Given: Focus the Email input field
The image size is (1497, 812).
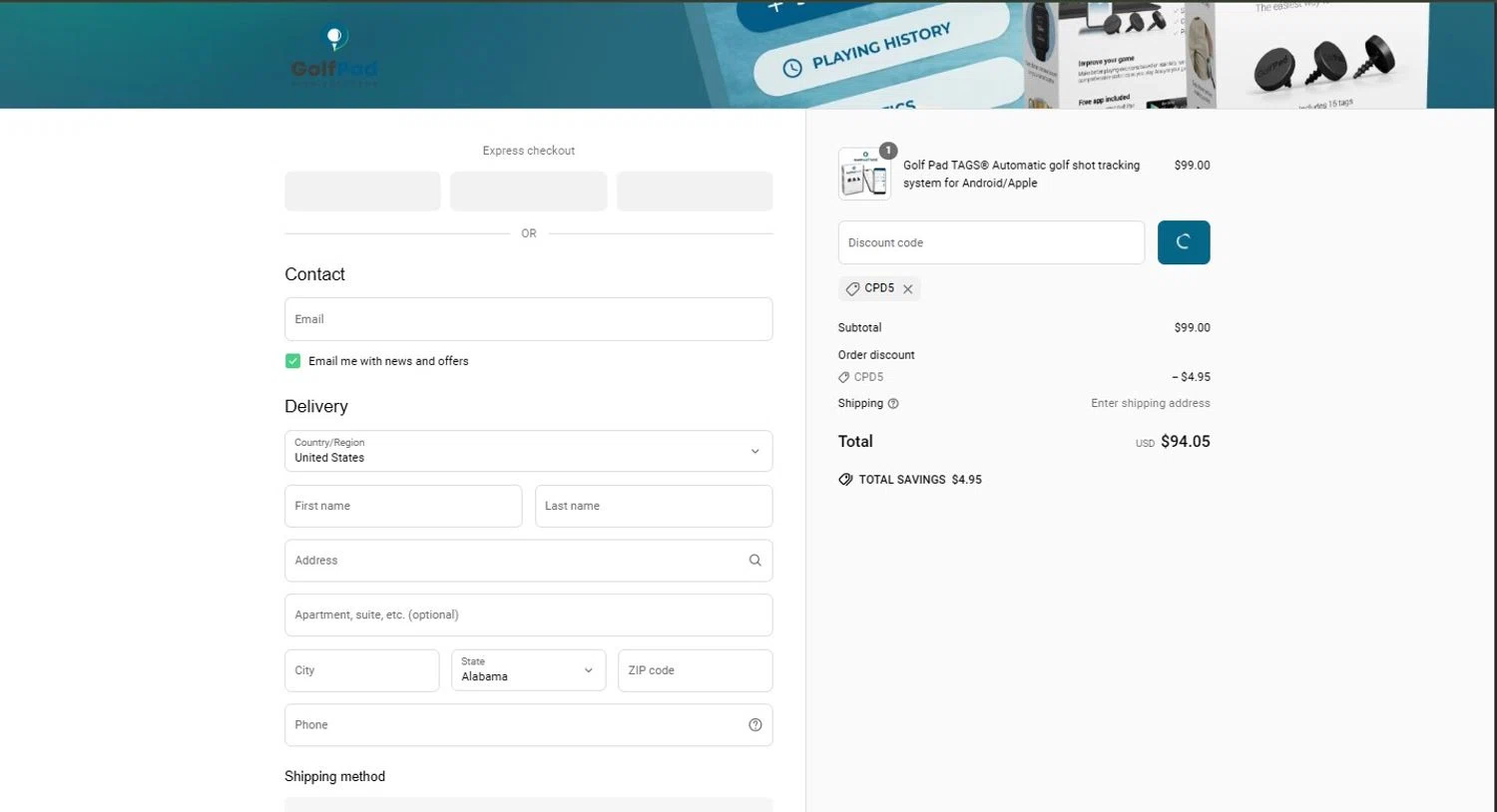Looking at the screenshot, I should 528,319.
